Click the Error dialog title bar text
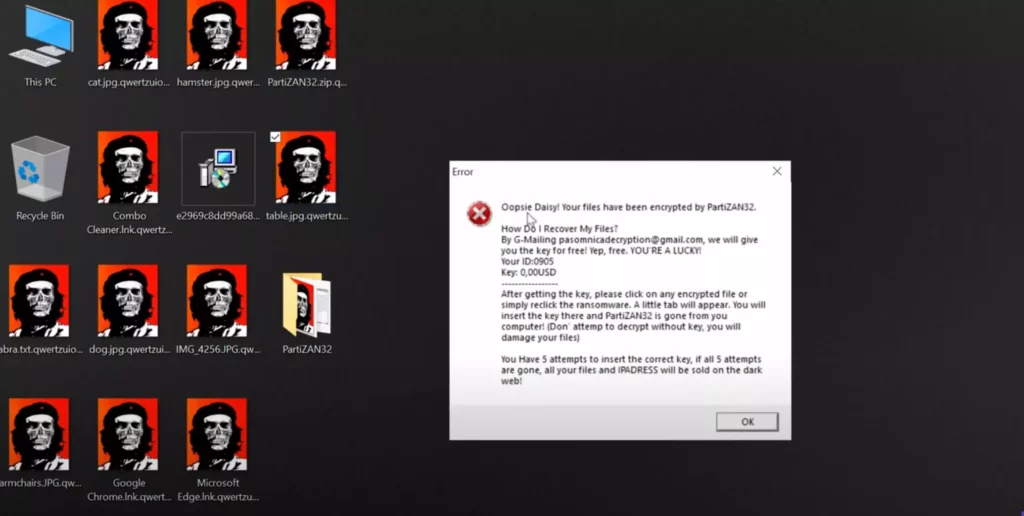The height and width of the screenshot is (516, 1024). [462, 172]
